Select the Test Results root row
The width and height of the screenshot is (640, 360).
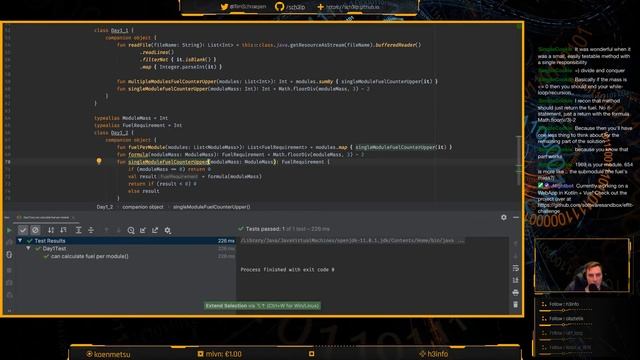[126, 241]
